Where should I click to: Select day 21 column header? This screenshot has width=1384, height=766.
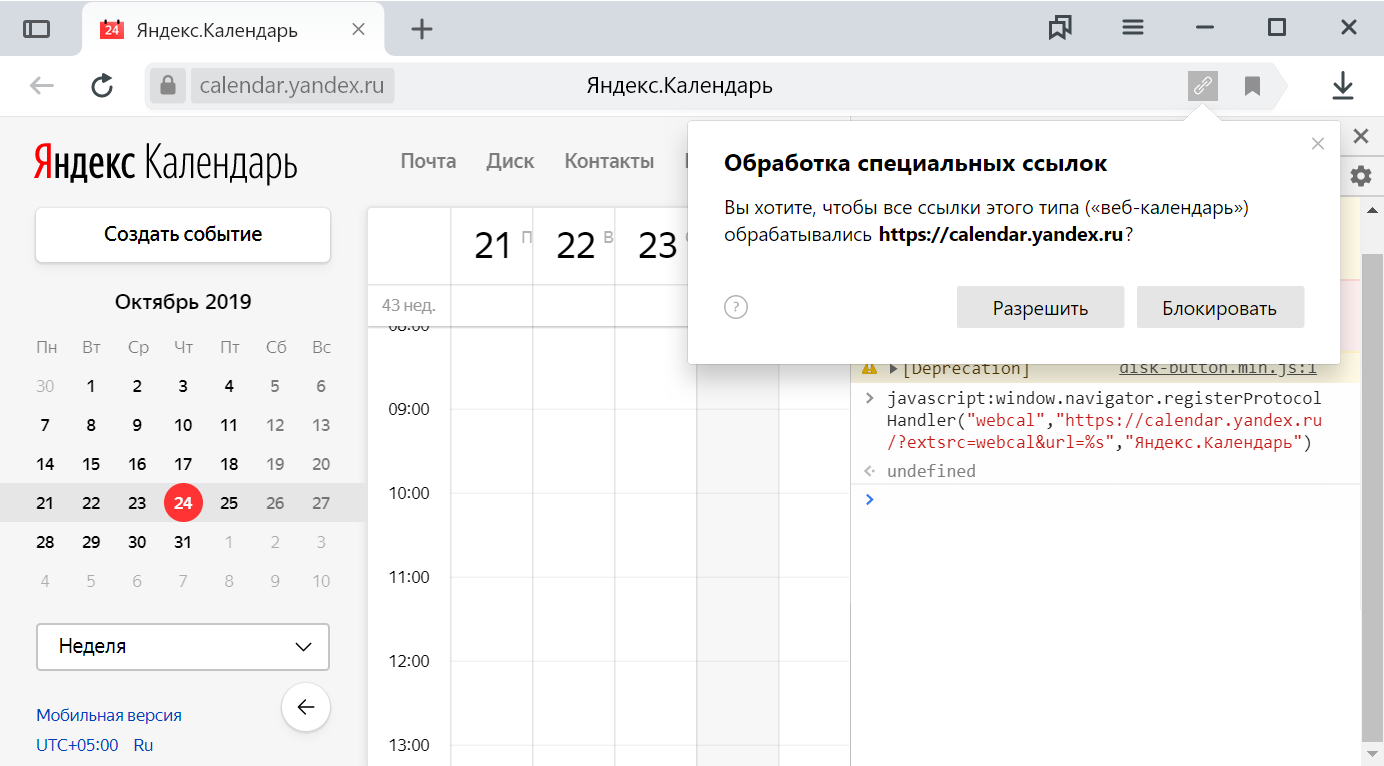[x=492, y=246]
